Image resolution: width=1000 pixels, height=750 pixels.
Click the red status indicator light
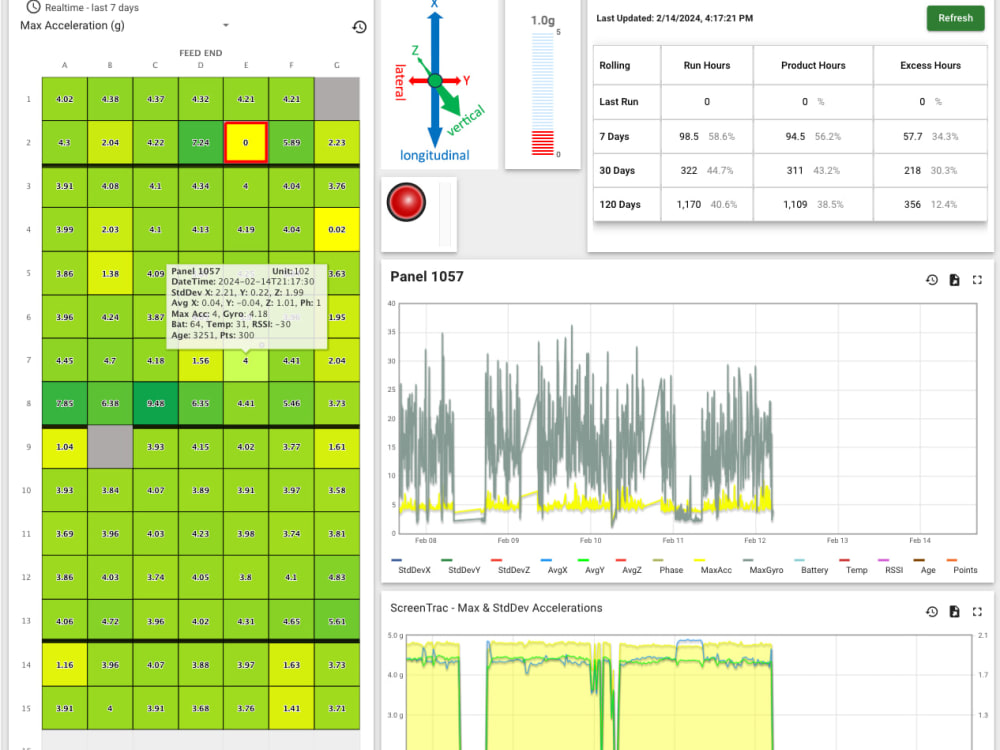click(x=406, y=202)
